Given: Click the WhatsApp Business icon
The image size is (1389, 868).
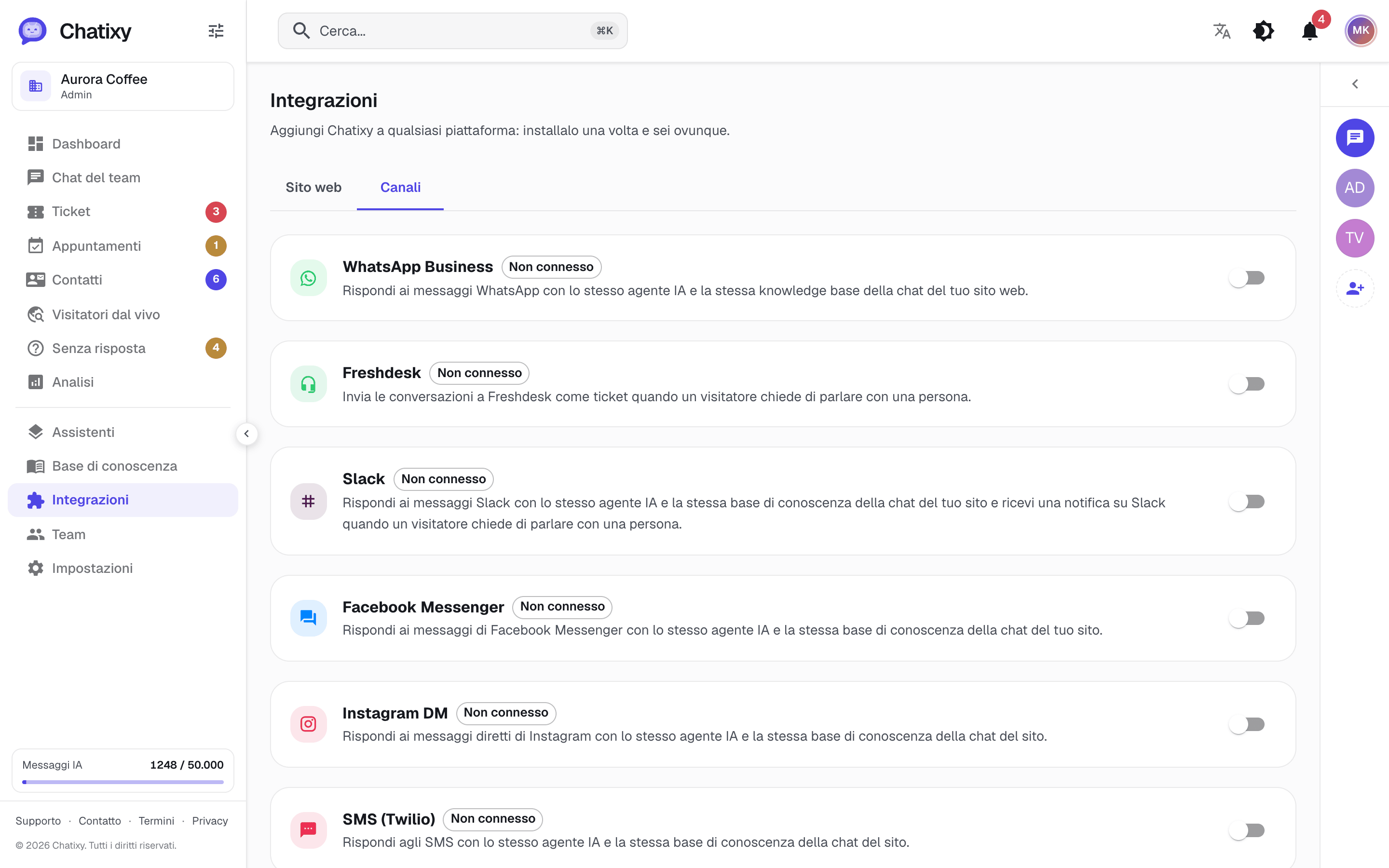Looking at the screenshot, I should click(308, 278).
